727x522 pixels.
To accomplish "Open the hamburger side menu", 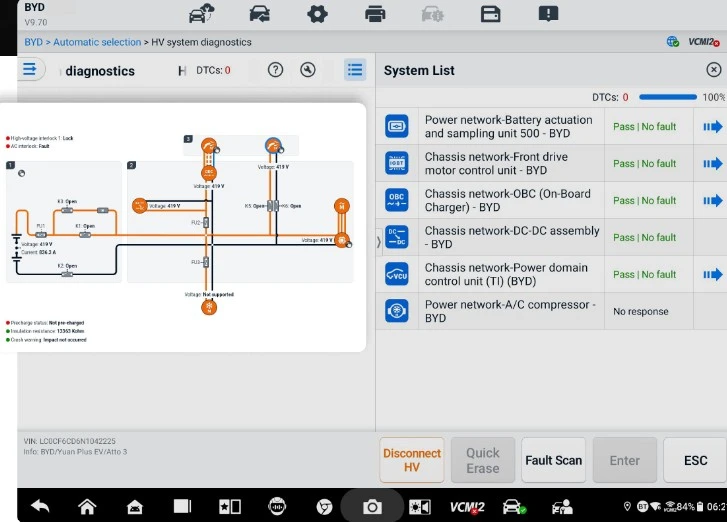I will pos(30,70).
